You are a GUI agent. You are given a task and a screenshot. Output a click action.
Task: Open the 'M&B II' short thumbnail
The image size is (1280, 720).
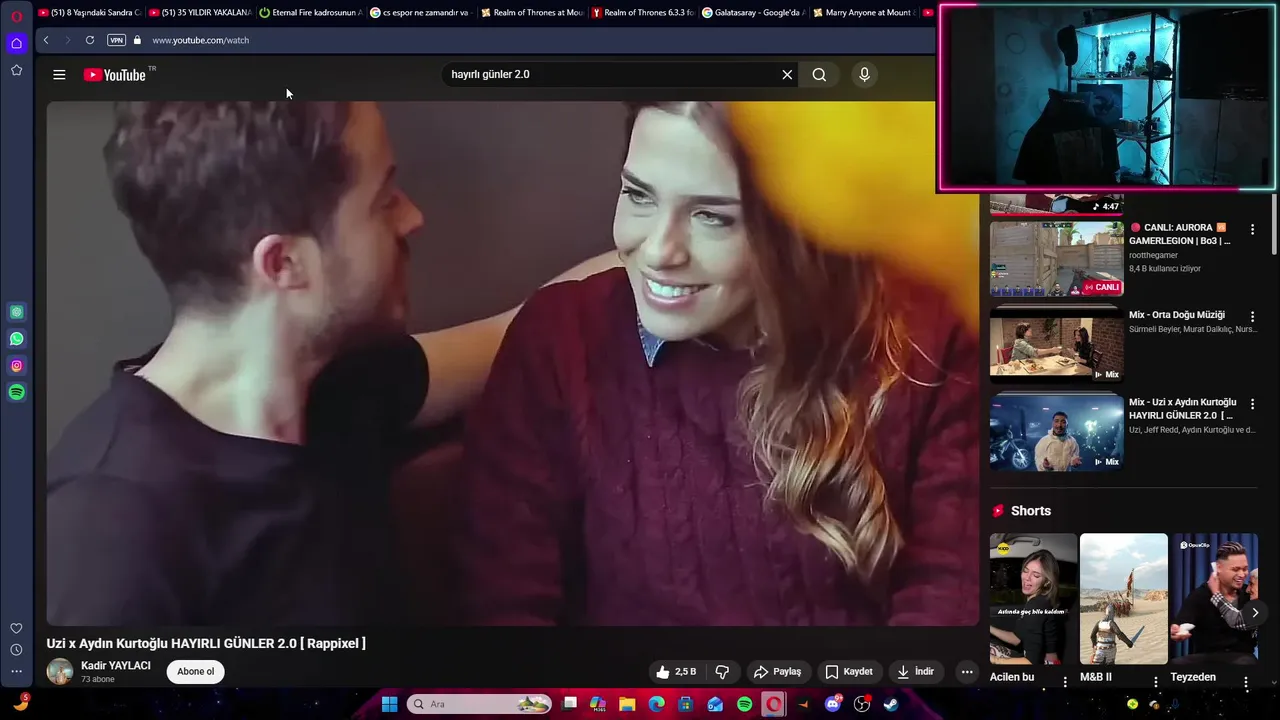click(x=1124, y=599)
